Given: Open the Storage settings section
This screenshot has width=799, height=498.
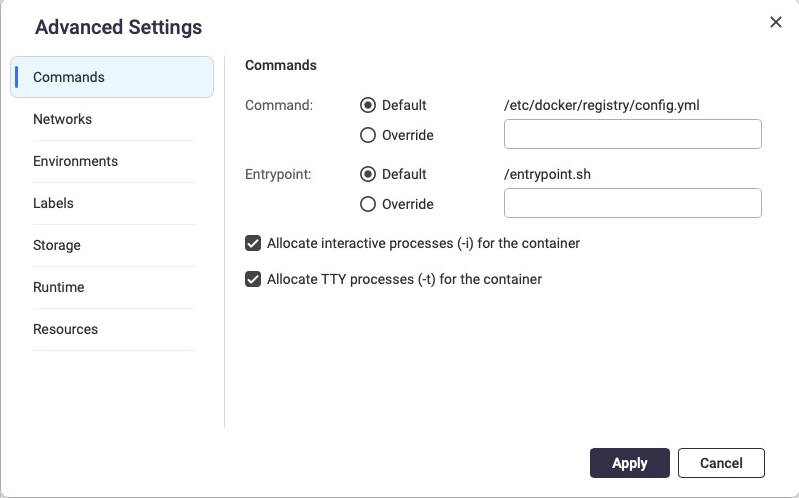Looking at the screenshot, I should pos(57,245).
